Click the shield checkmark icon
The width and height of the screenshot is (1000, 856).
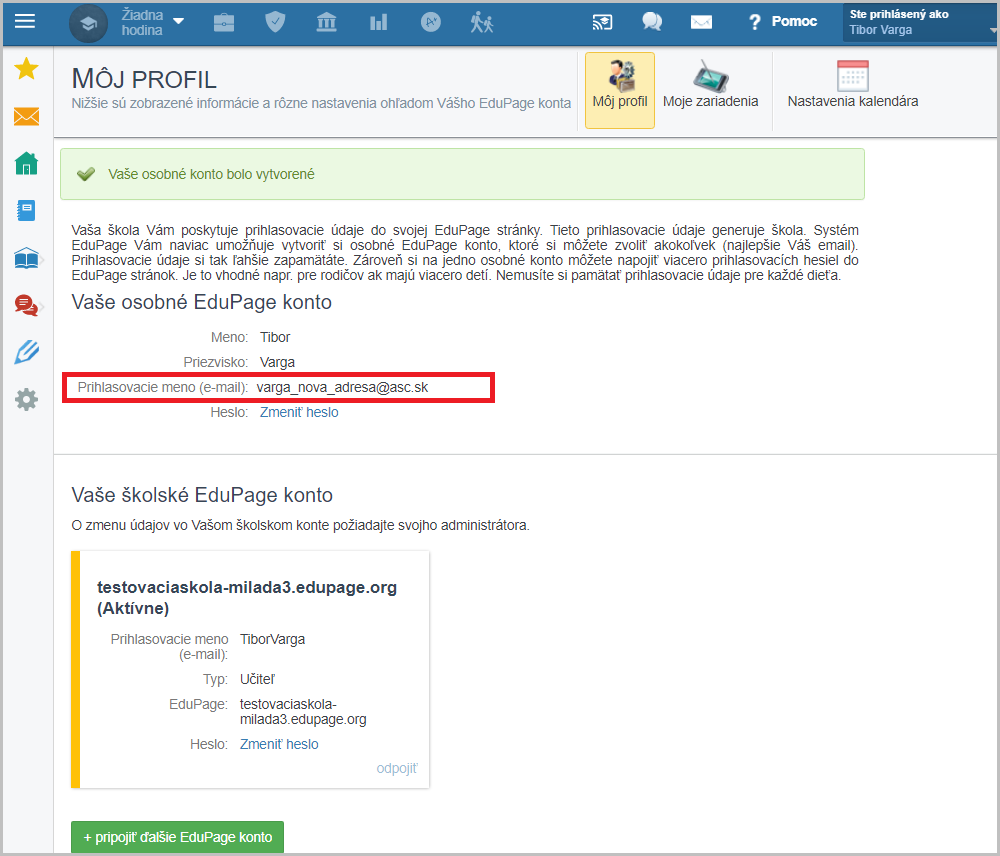click(x=275, y=22)
